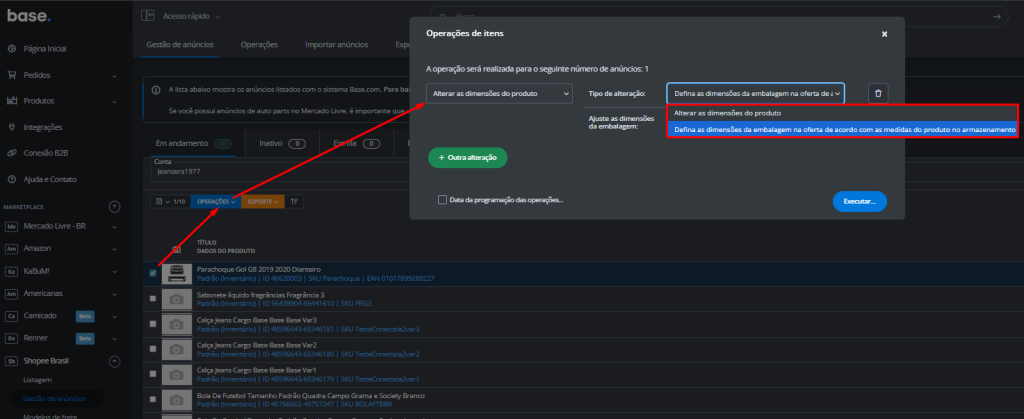Close the Operações de itens dialog

coord(884,34)
